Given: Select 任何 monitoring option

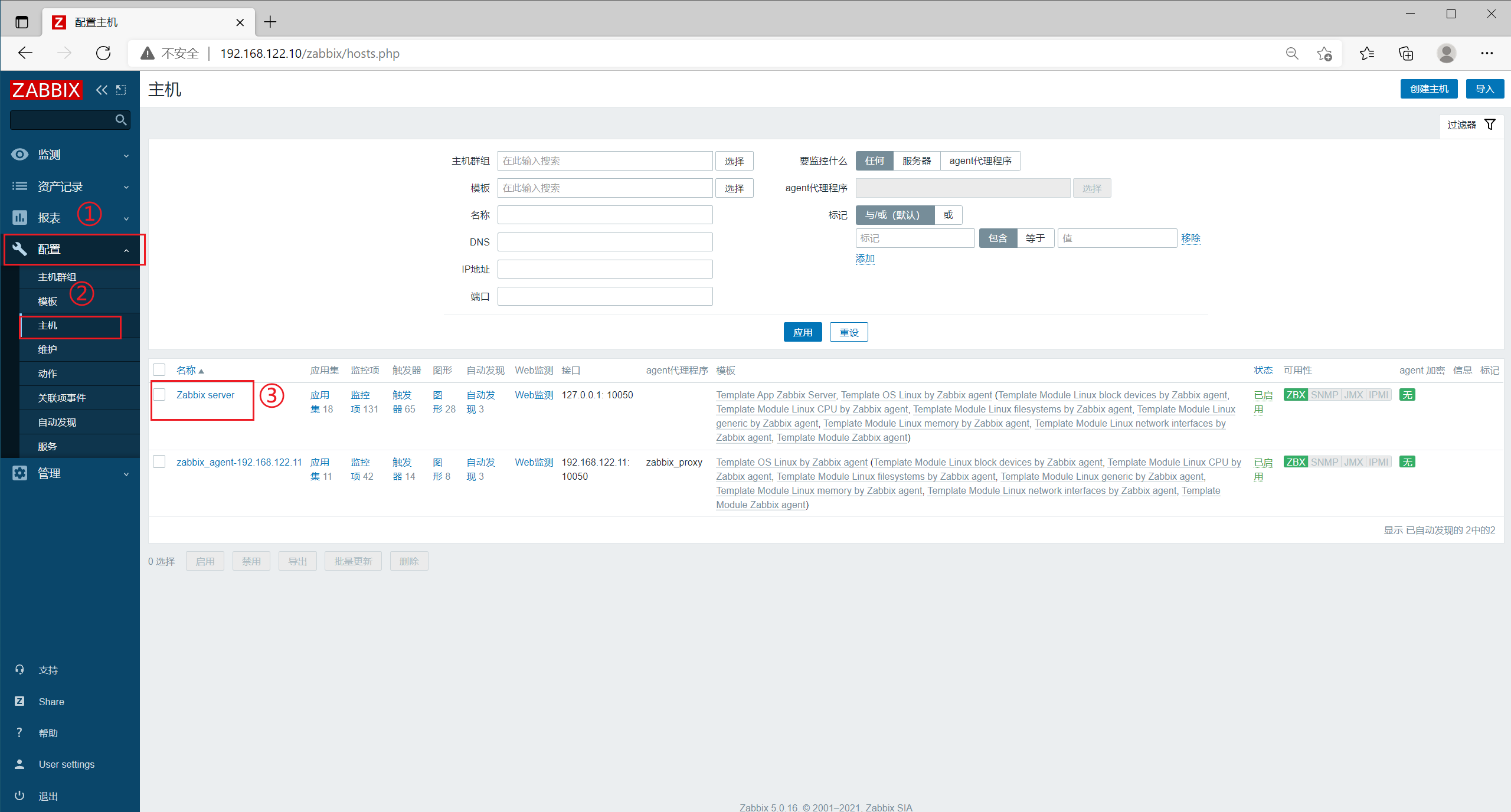Looking at the screenshot, I should [x=874, y=161].
